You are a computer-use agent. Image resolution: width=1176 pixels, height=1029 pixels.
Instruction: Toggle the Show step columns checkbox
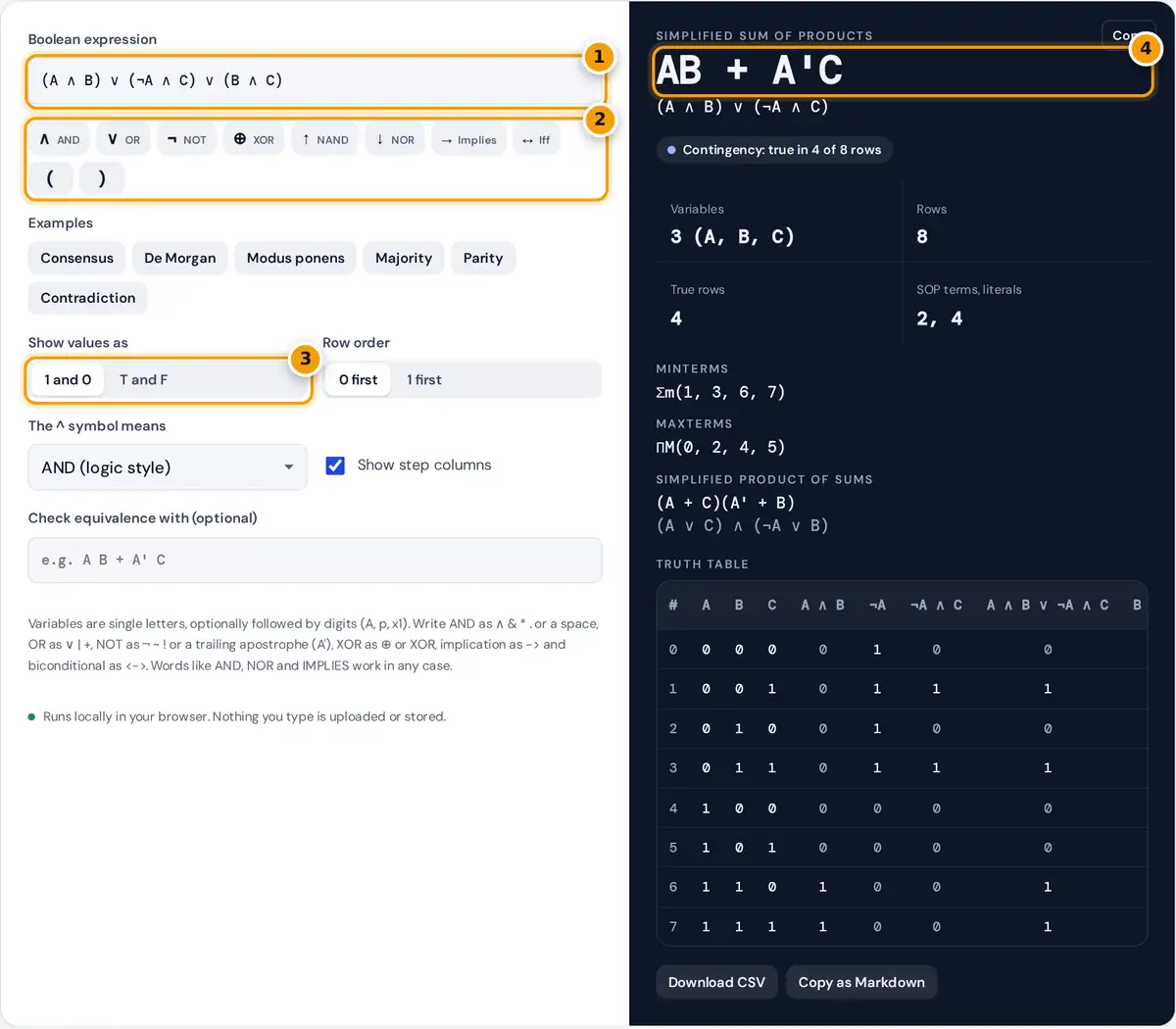point(335,465)
